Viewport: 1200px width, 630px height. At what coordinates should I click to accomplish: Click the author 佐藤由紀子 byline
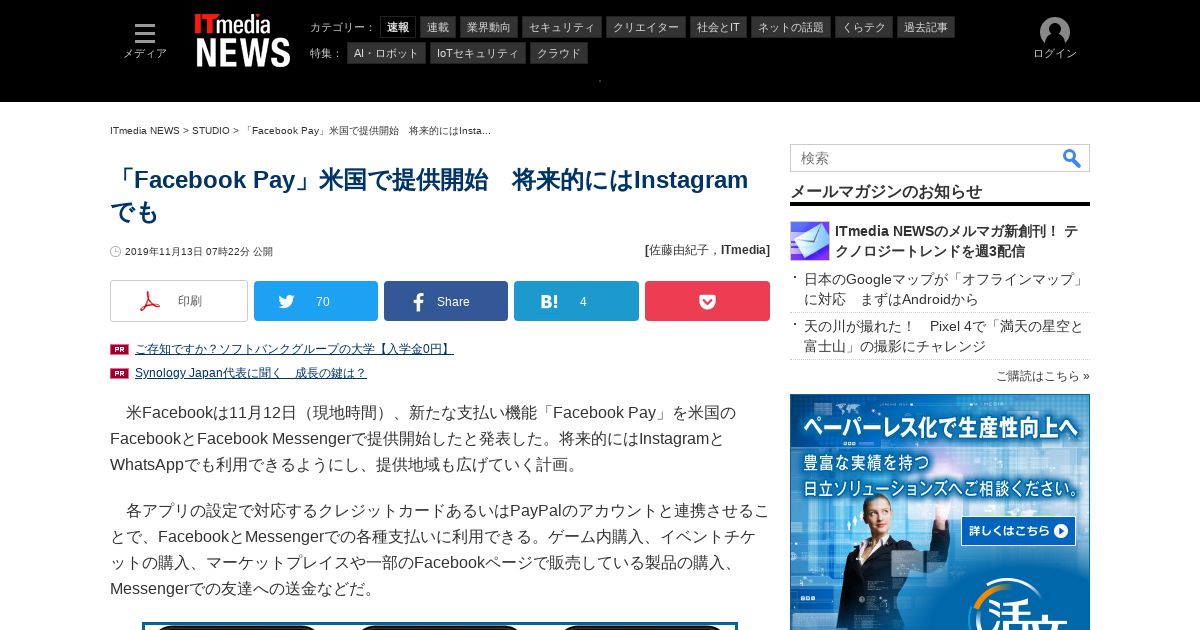pos(684,250)
